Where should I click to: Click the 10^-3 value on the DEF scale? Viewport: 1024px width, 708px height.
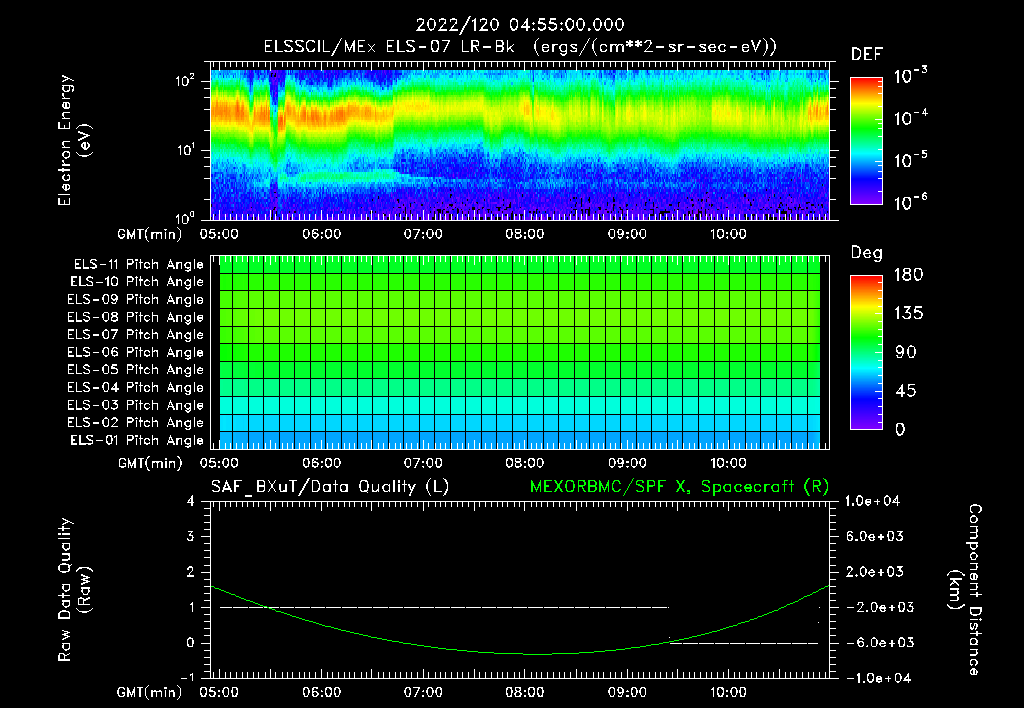(x=910, y=75)
